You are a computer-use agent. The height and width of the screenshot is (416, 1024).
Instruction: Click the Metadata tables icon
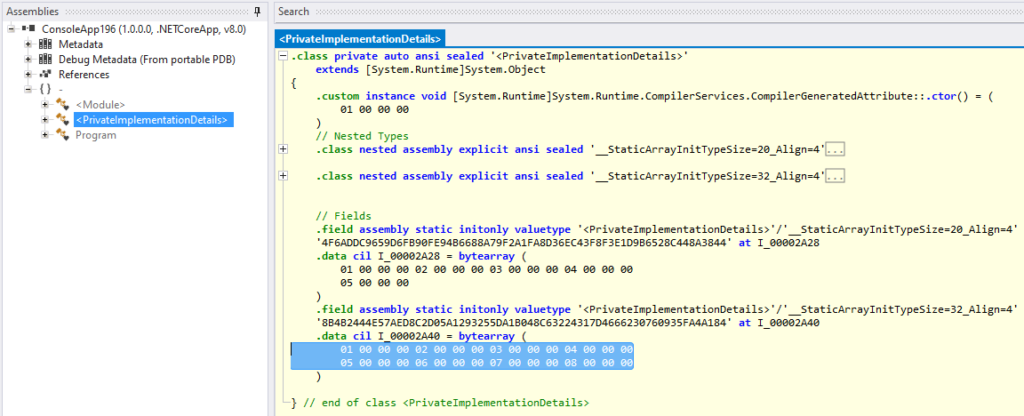[x=45, y=45]
